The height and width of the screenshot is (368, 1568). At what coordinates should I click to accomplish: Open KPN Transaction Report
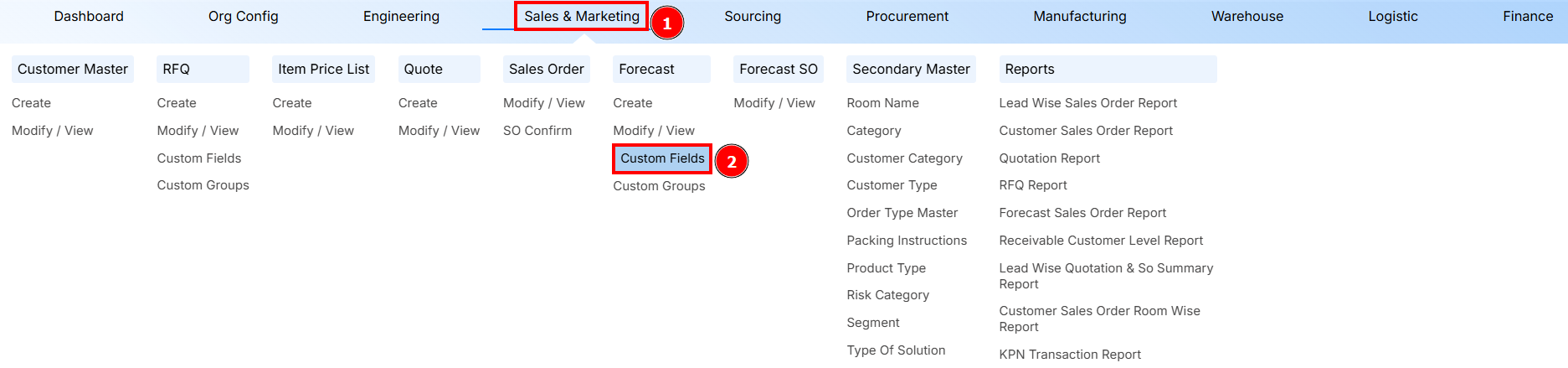(x=1070, y=355)
